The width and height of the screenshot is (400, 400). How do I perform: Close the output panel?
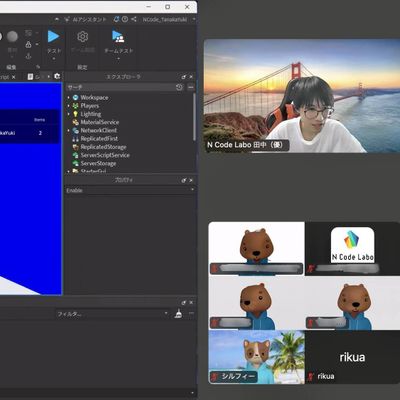point(191,303)
